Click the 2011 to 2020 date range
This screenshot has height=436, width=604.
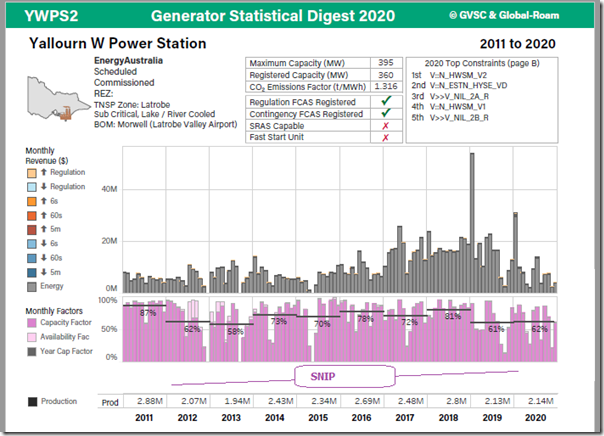pos(517,44)
